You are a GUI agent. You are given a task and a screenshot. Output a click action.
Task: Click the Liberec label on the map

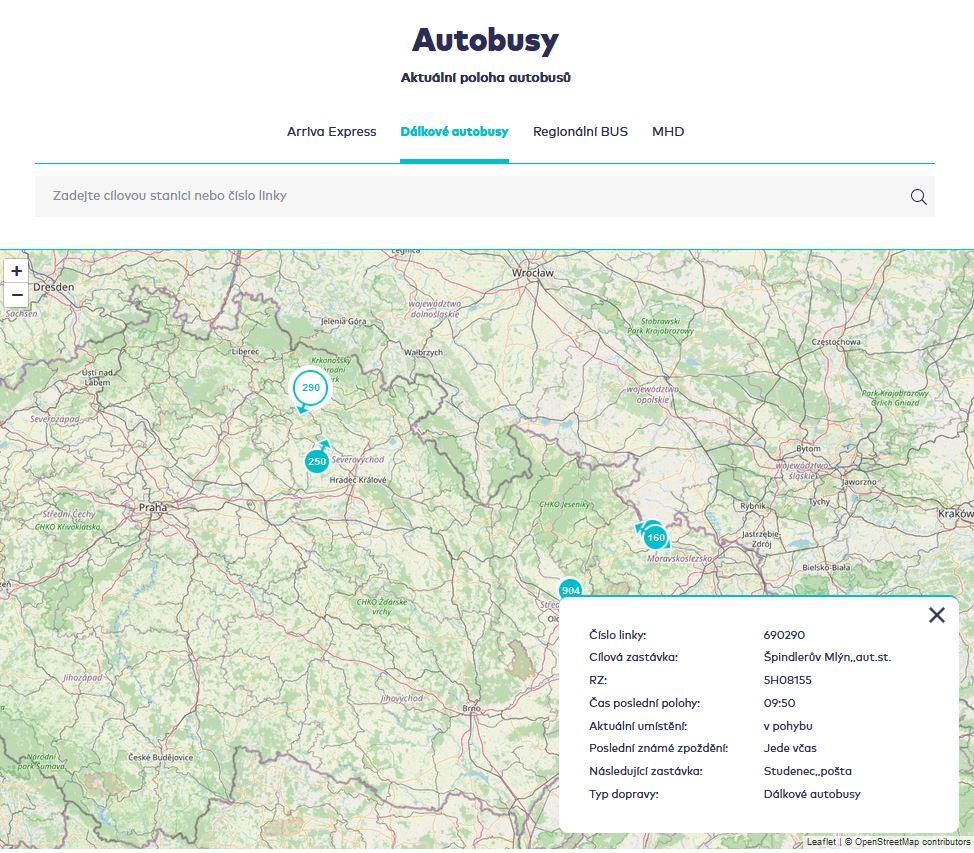point(245,352)
